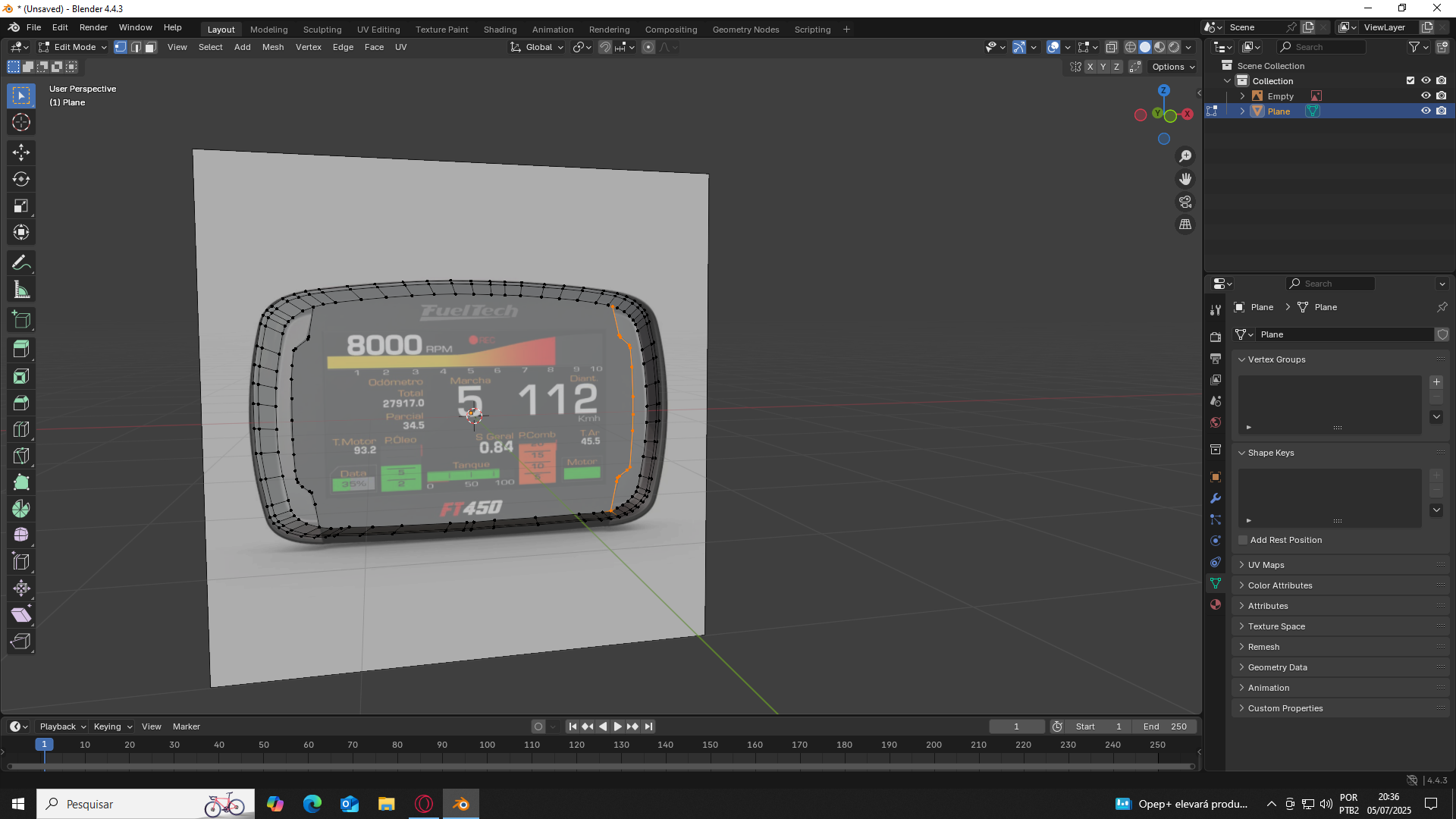
Task: Click the Options button in viewport header
Action: coord(1172,67)
